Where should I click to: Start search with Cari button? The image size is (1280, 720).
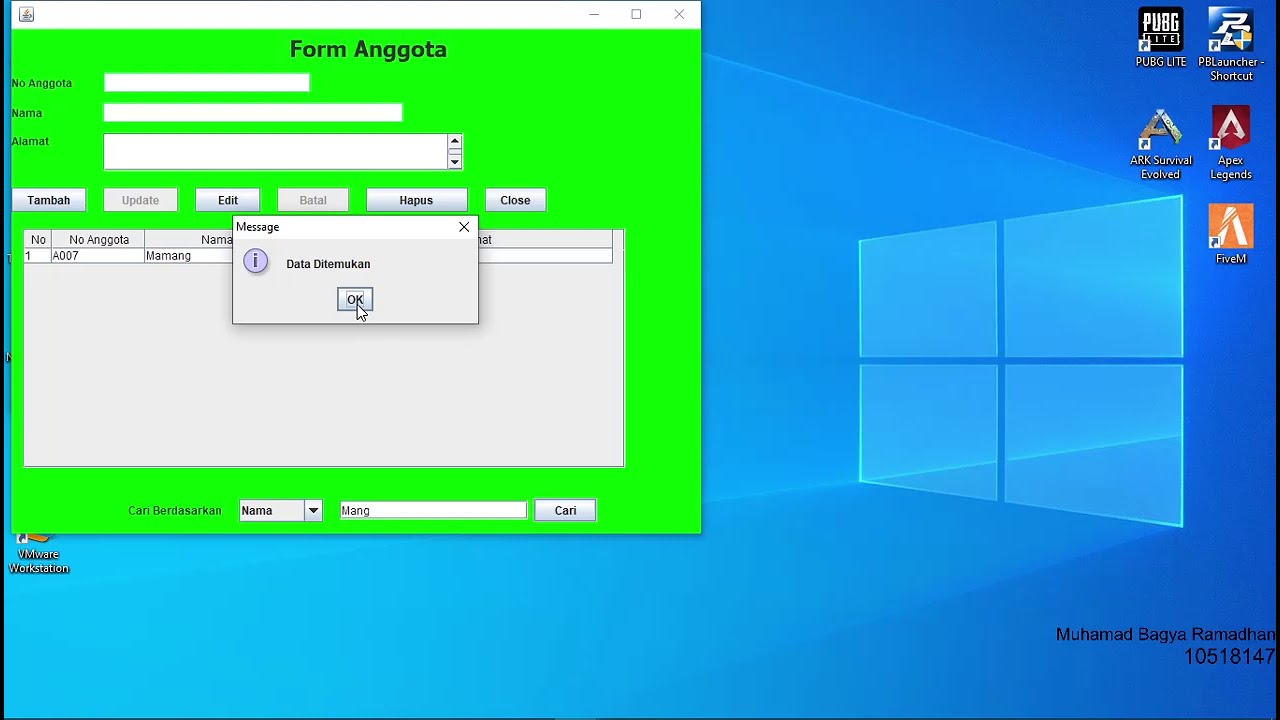(x=565, y=510)
